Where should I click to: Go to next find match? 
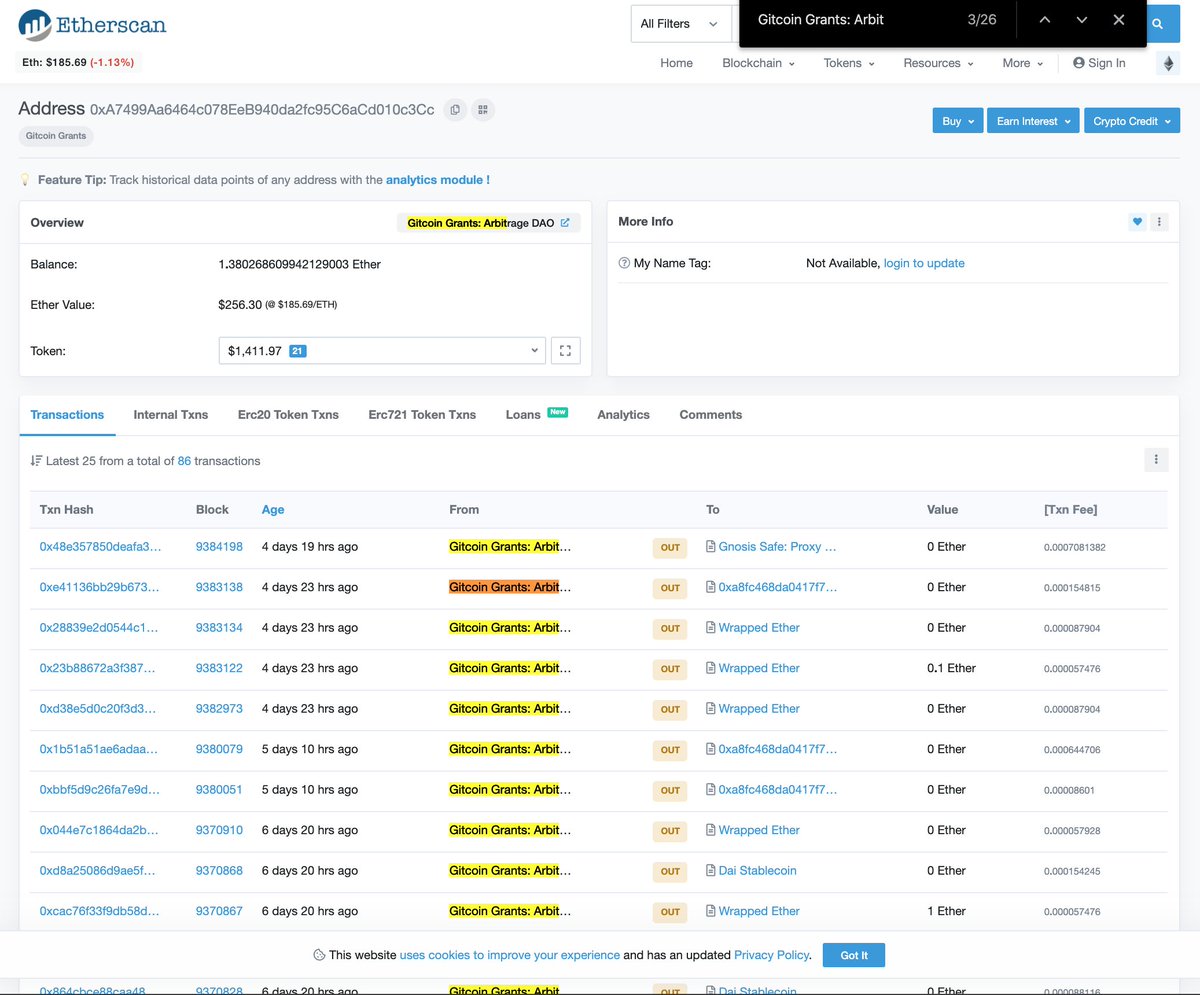point(1081,20)
